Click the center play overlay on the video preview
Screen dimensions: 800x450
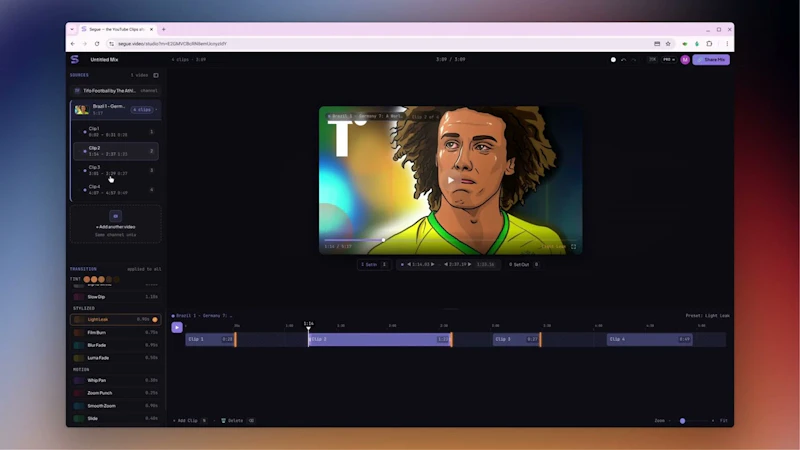pyautogui.click(x=451, y=180)
